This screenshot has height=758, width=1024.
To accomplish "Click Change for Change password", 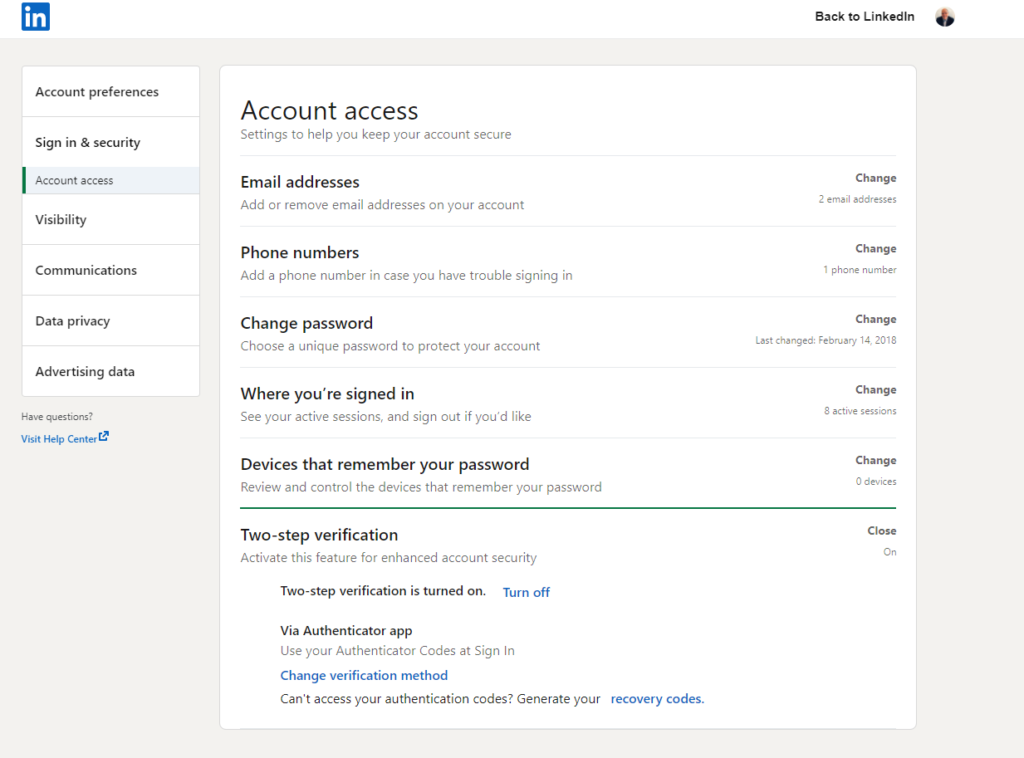I will point(875,319).
